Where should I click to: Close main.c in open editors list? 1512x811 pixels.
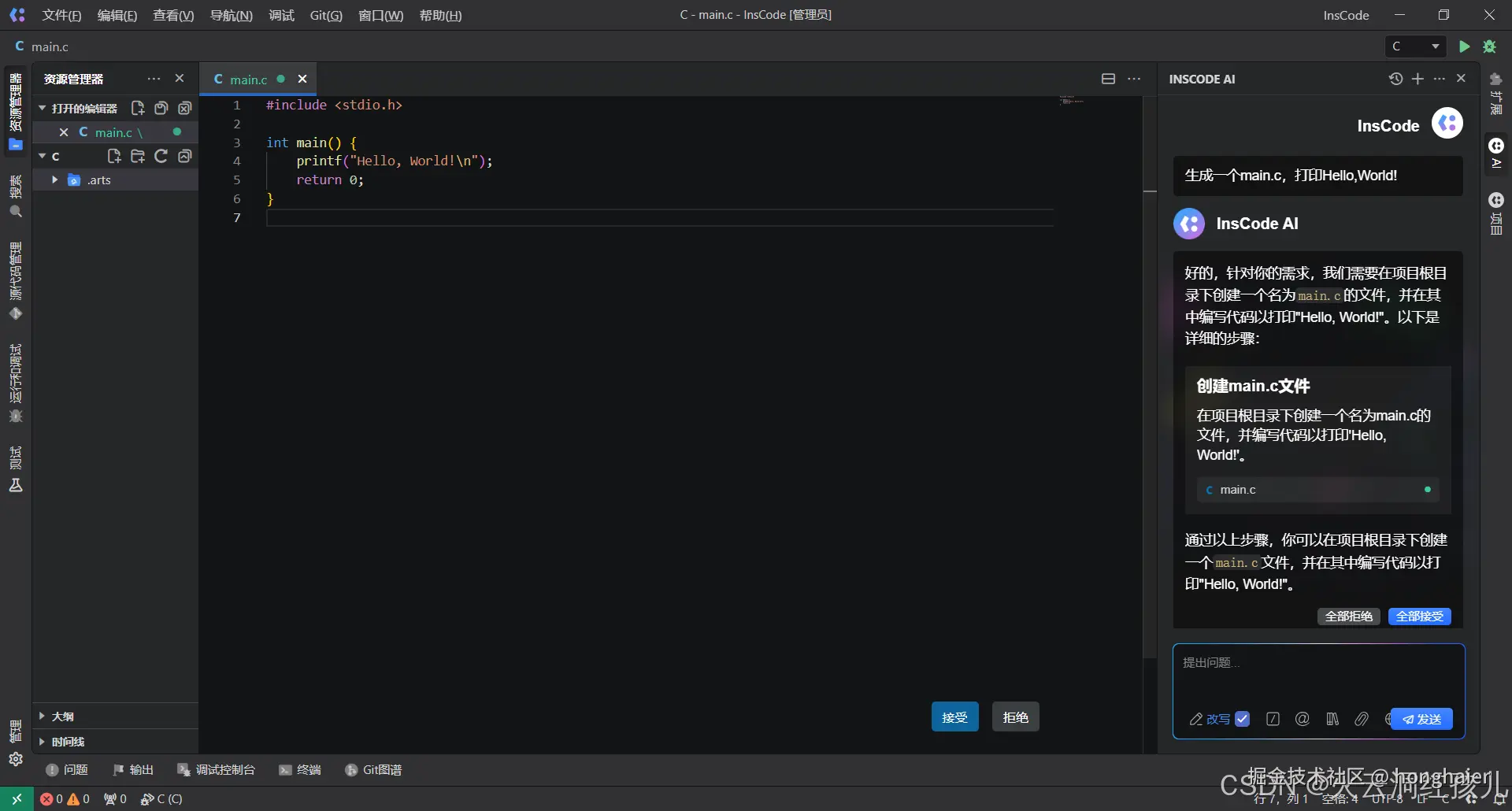click(64, 132)
